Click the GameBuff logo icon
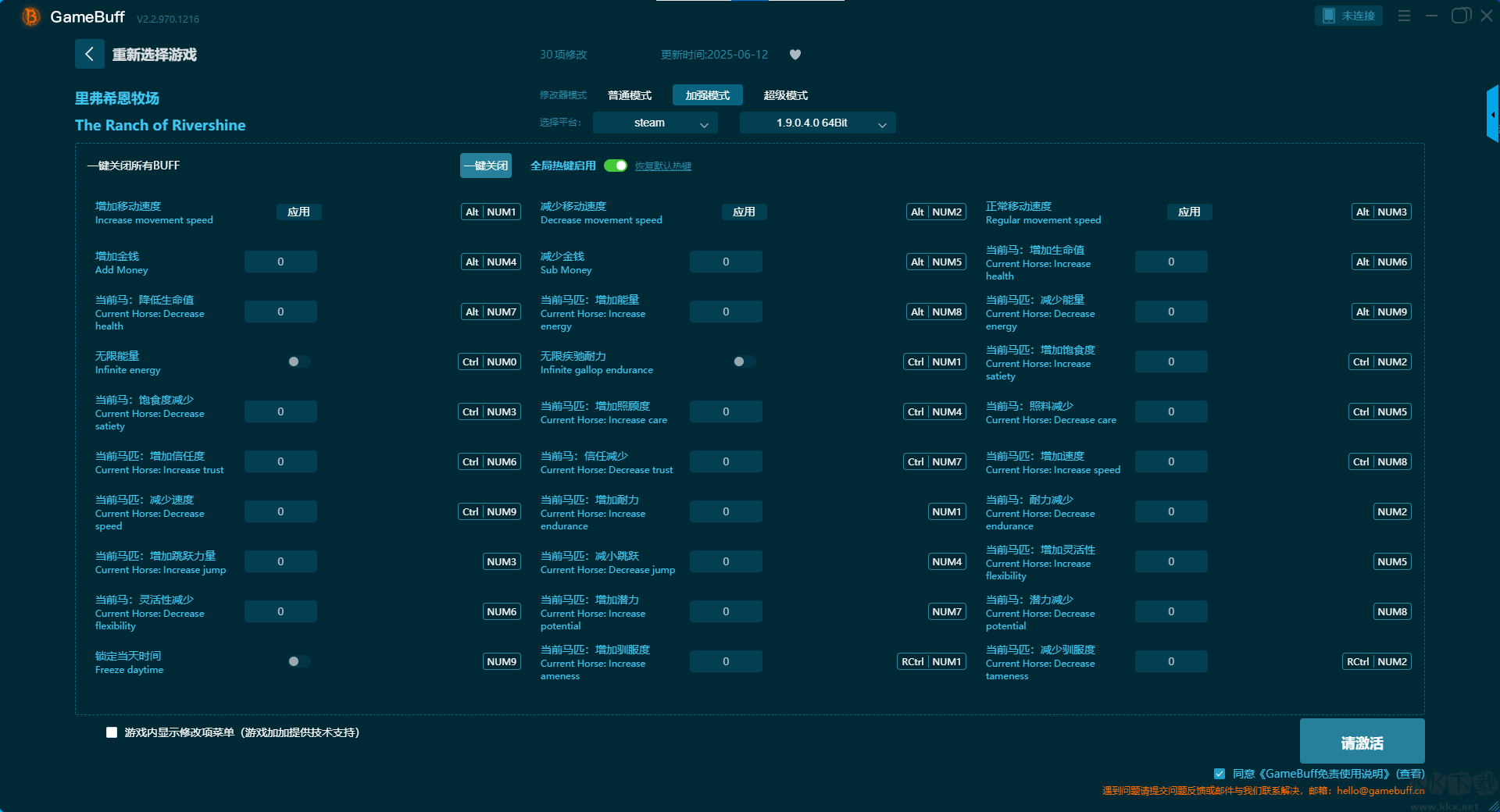 [30, 16]
